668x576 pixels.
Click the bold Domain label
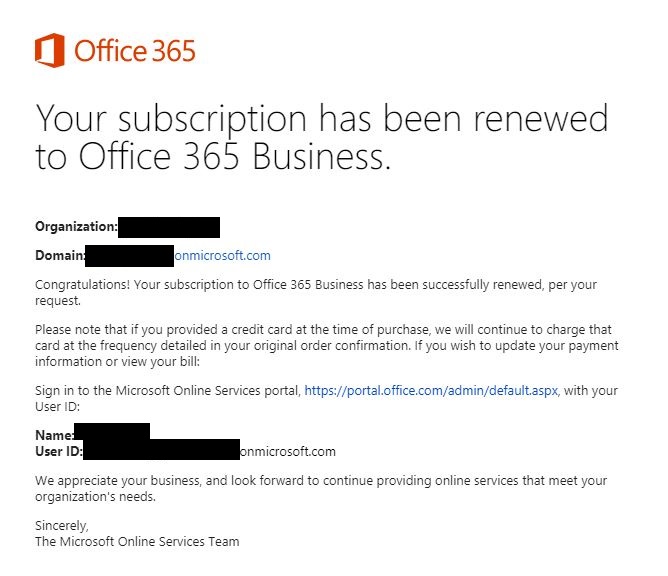[x=60, y=256]
